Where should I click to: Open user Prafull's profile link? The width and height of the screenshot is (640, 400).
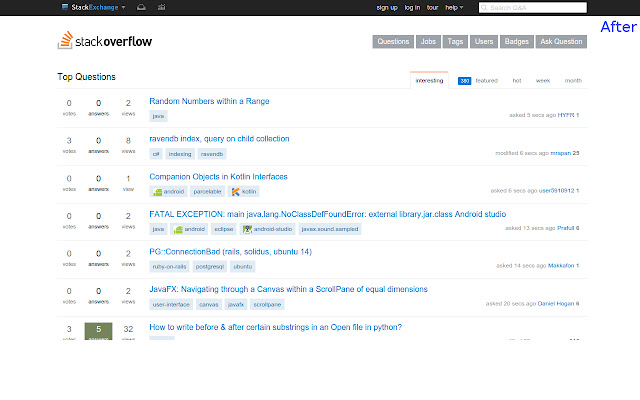[565, 228]
